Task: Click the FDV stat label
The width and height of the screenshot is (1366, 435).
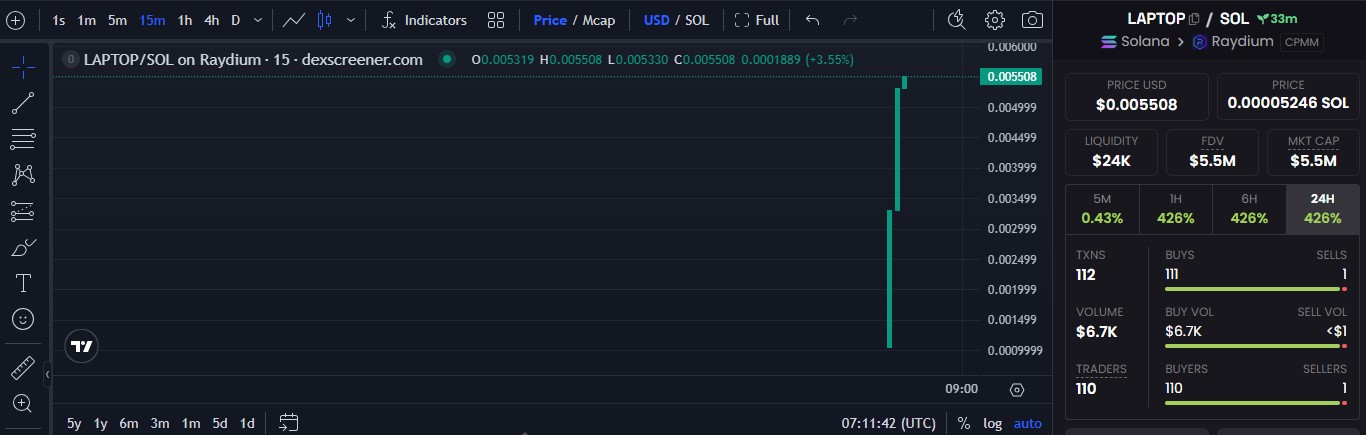Action: point(1211,141)
